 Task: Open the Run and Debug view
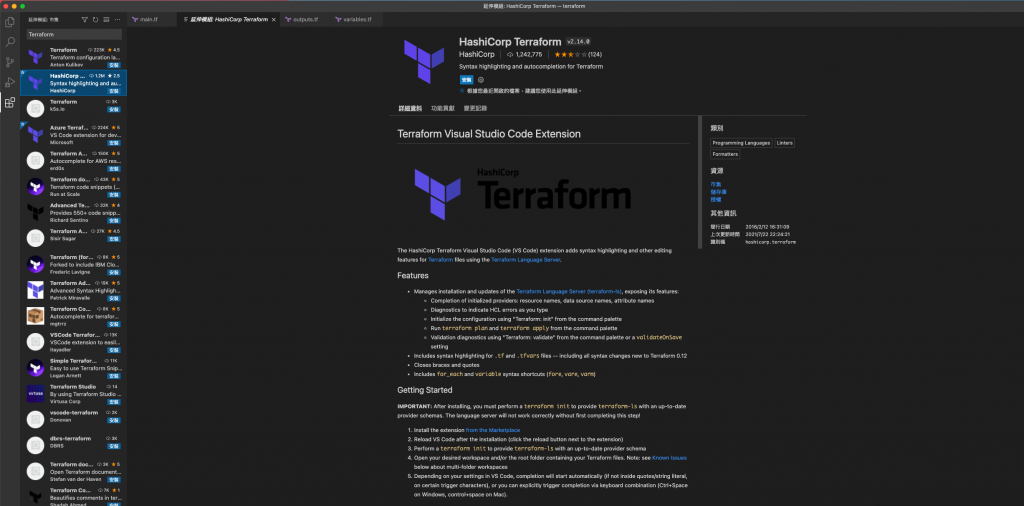click(10, 82)
